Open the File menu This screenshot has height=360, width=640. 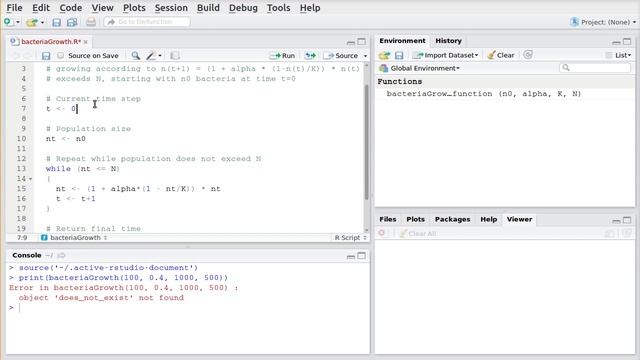tap(14, 8)
